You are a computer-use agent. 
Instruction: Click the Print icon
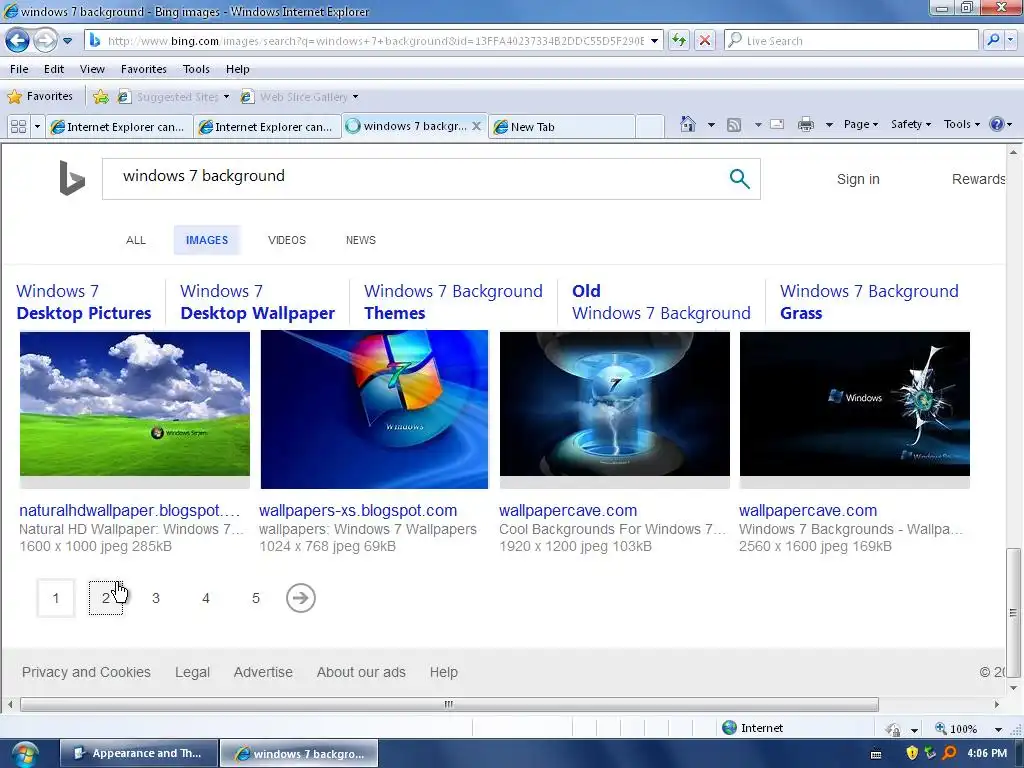[806, 124]
